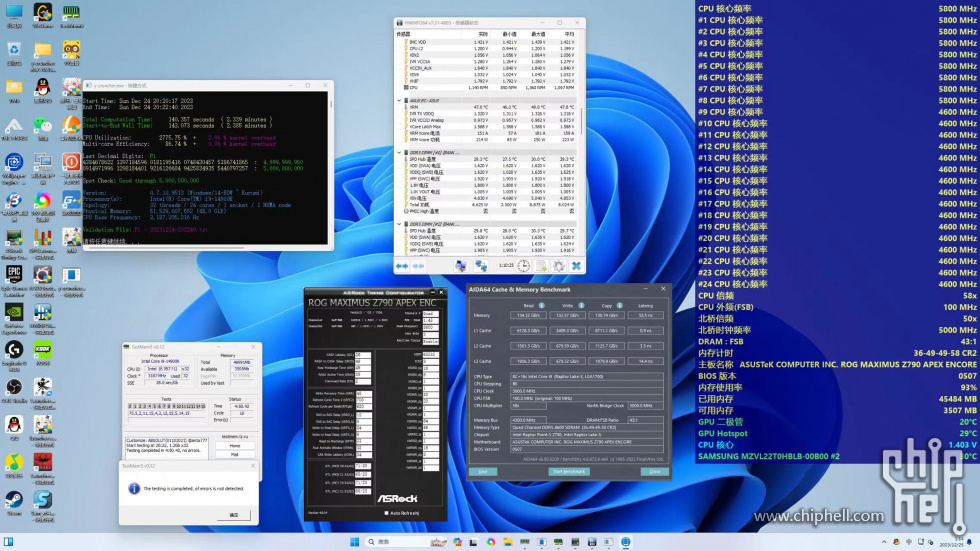Open Logitech G HUB desktop icon
The height and width of the screenshot is (551, 980).
pos(14,349)
